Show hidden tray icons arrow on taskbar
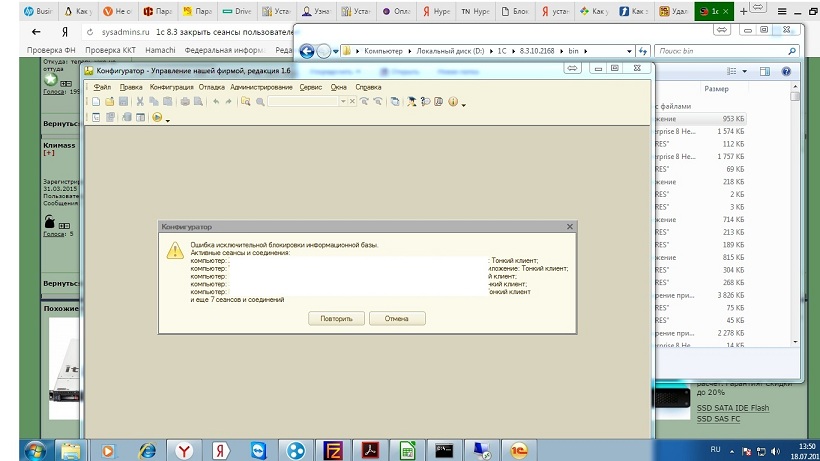 [x=732, y=451]
